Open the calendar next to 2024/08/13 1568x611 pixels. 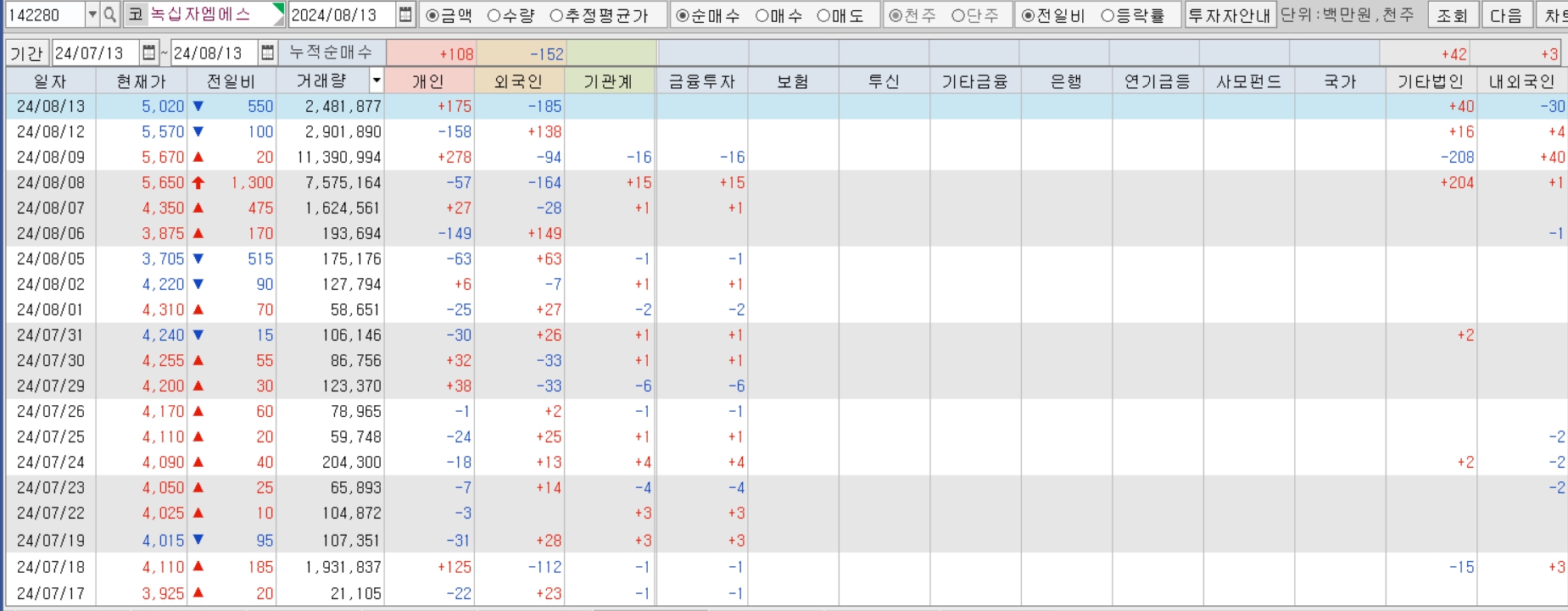pyautogui.click(x=405, y=14)
